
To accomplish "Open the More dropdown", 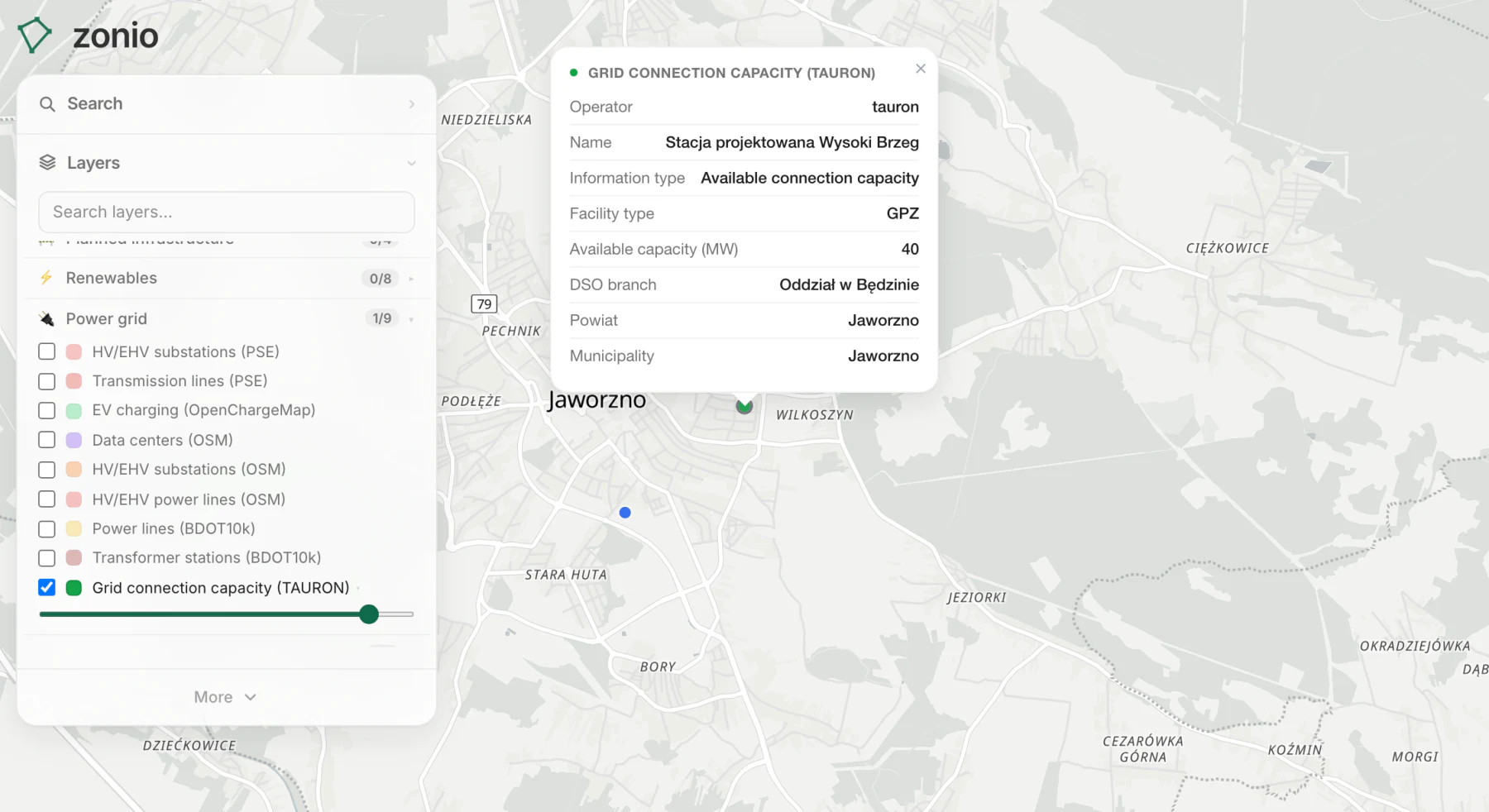I will tap(226, 697).
